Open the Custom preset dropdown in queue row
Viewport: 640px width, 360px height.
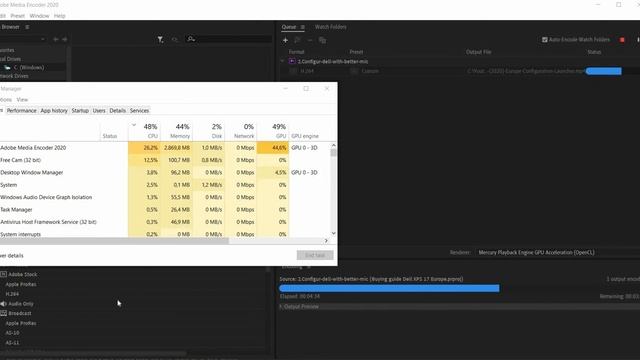pyautogui.click(x=354, y=71)
